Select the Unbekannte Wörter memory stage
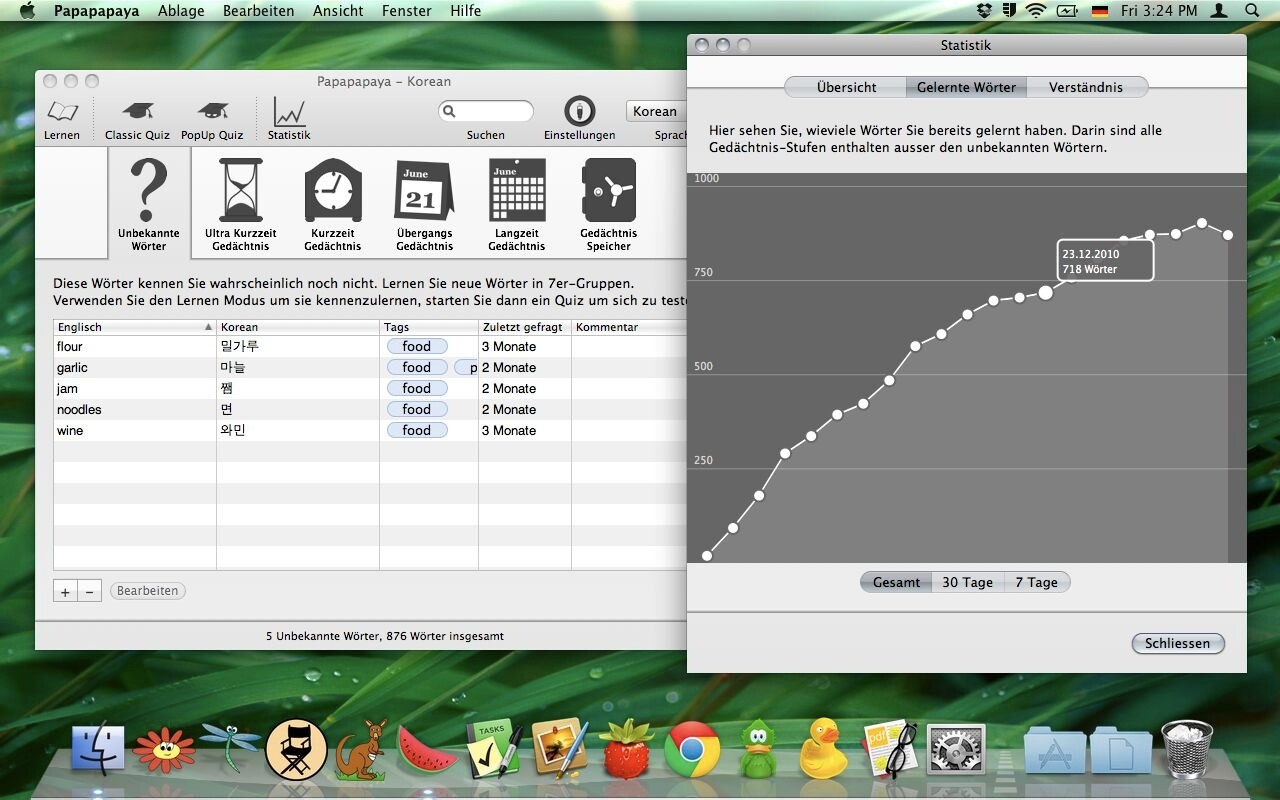The height and width of the screenshot is (800, 1280). click(x=149, y=204)
